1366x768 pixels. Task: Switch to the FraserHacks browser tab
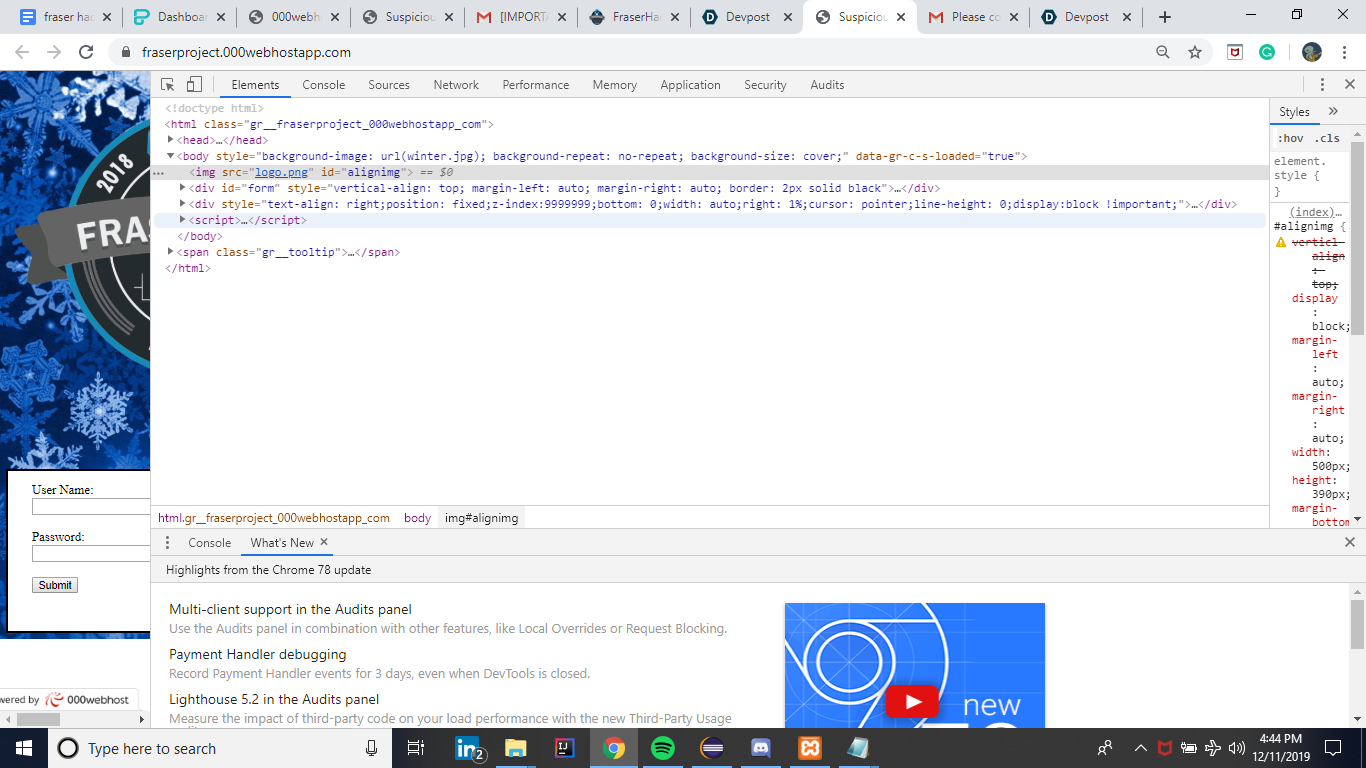[635, 17]
